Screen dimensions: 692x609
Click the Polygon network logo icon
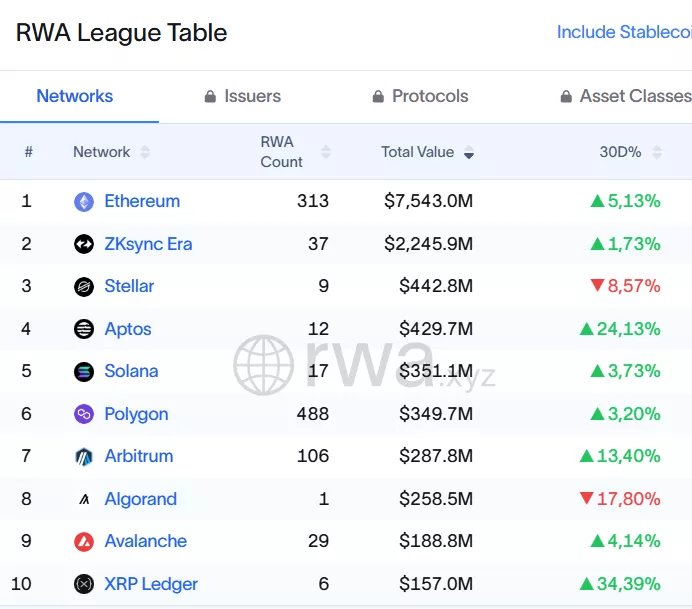pos(84,414)
